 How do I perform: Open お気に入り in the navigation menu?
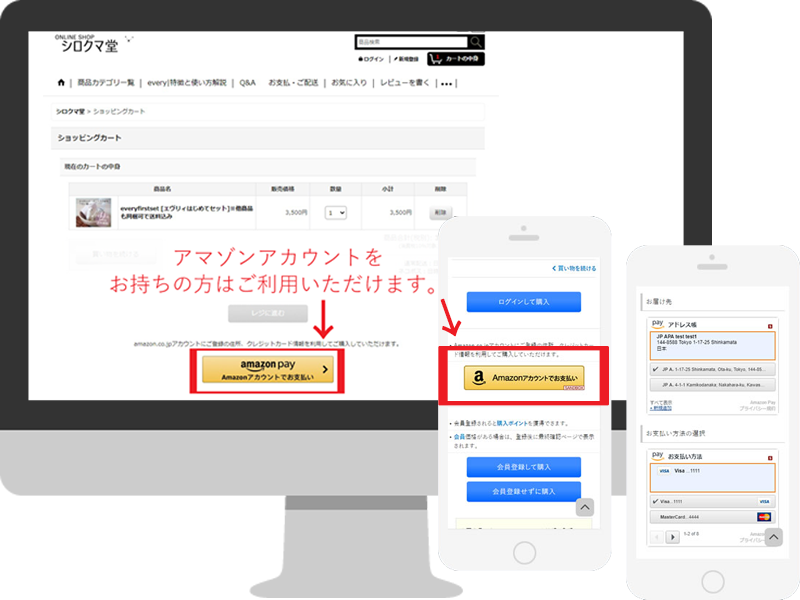(x=349, y=83)
